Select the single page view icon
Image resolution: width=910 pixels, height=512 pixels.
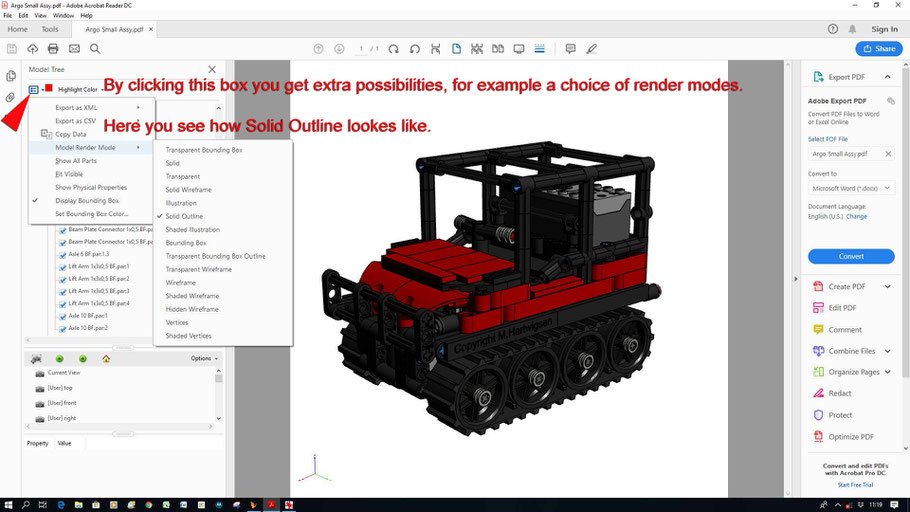tap(456, 49)
